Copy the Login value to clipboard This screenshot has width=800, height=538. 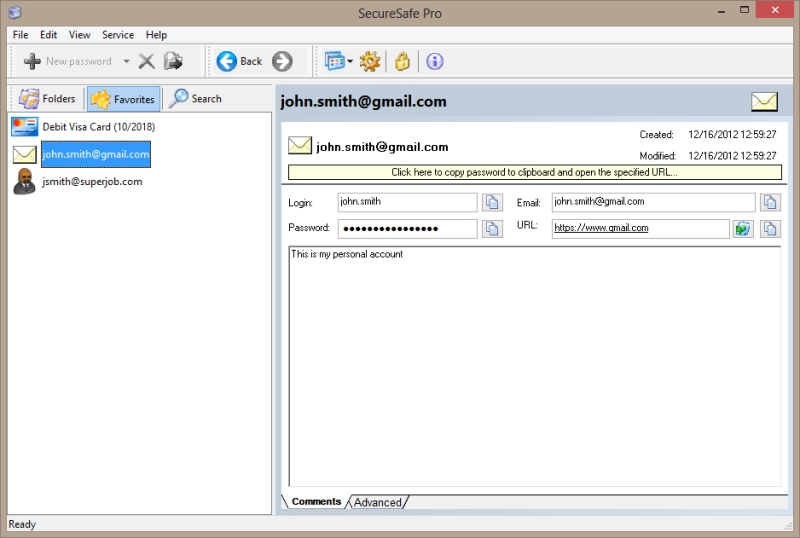492,202
